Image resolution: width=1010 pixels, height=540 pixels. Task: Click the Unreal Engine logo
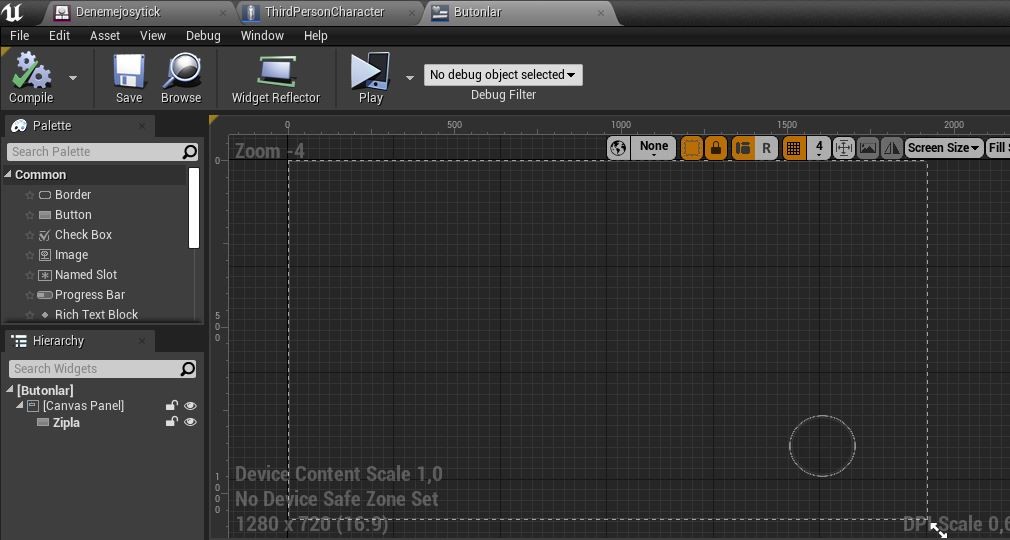(x=12, y=12)
